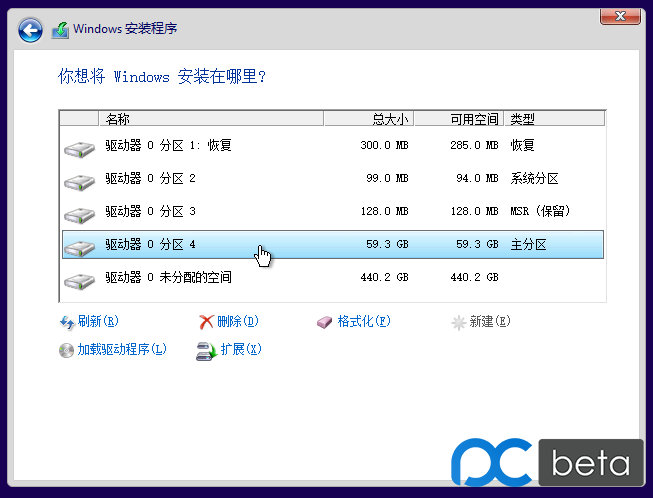Click the drive icon for partition 2
Screen dimensions: 653x498
[x=78, y=181]
